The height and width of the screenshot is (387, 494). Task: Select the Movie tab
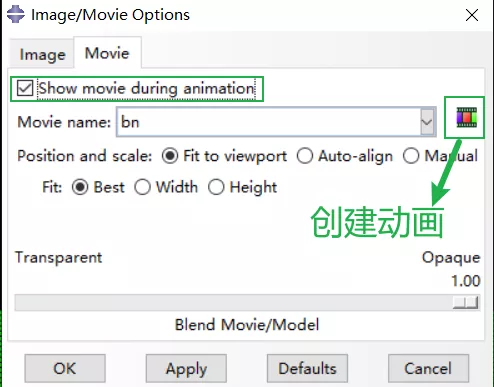(x=107, y=53)
